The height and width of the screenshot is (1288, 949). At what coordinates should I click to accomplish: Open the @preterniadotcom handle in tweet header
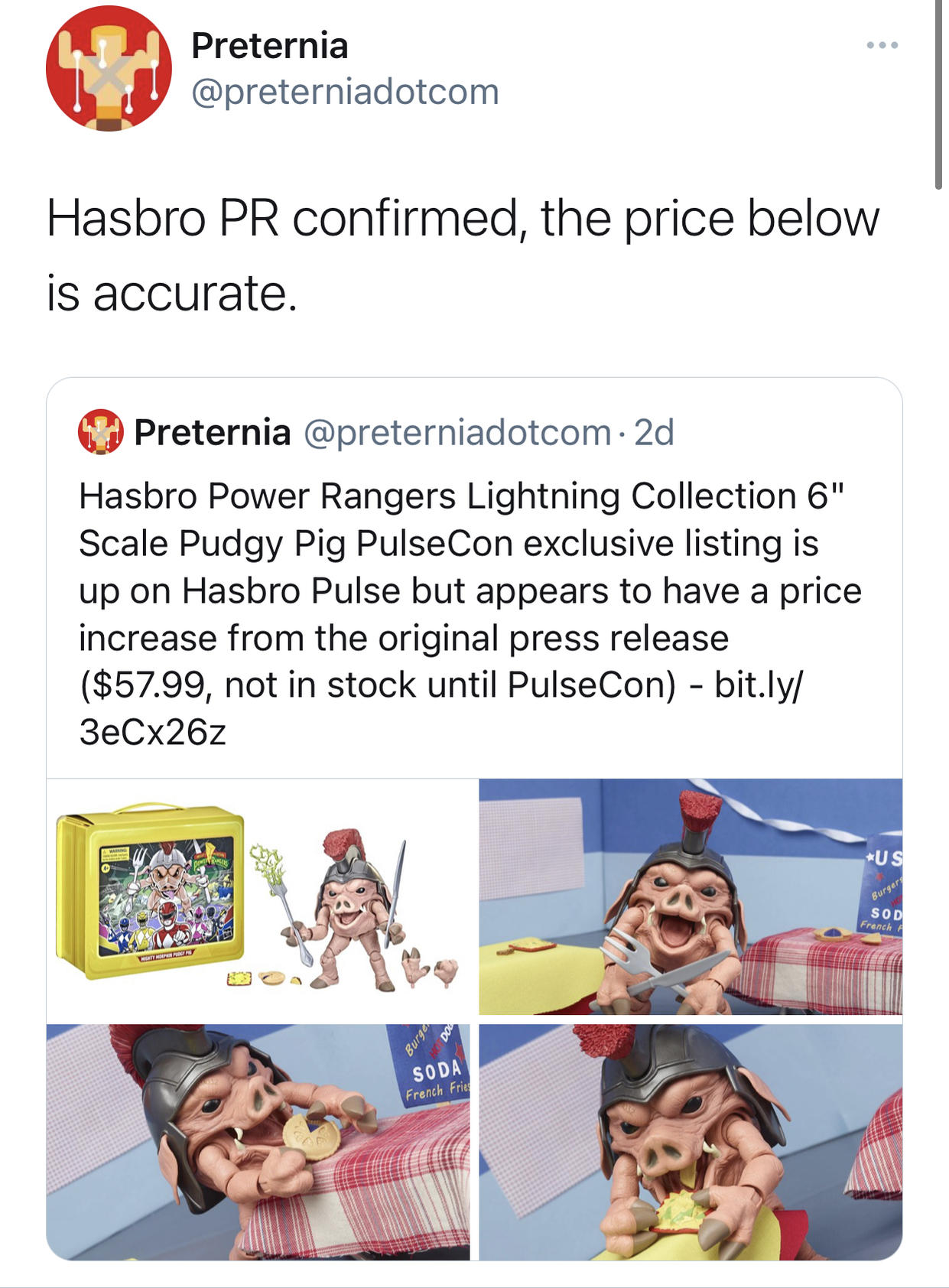click(345, 93)
